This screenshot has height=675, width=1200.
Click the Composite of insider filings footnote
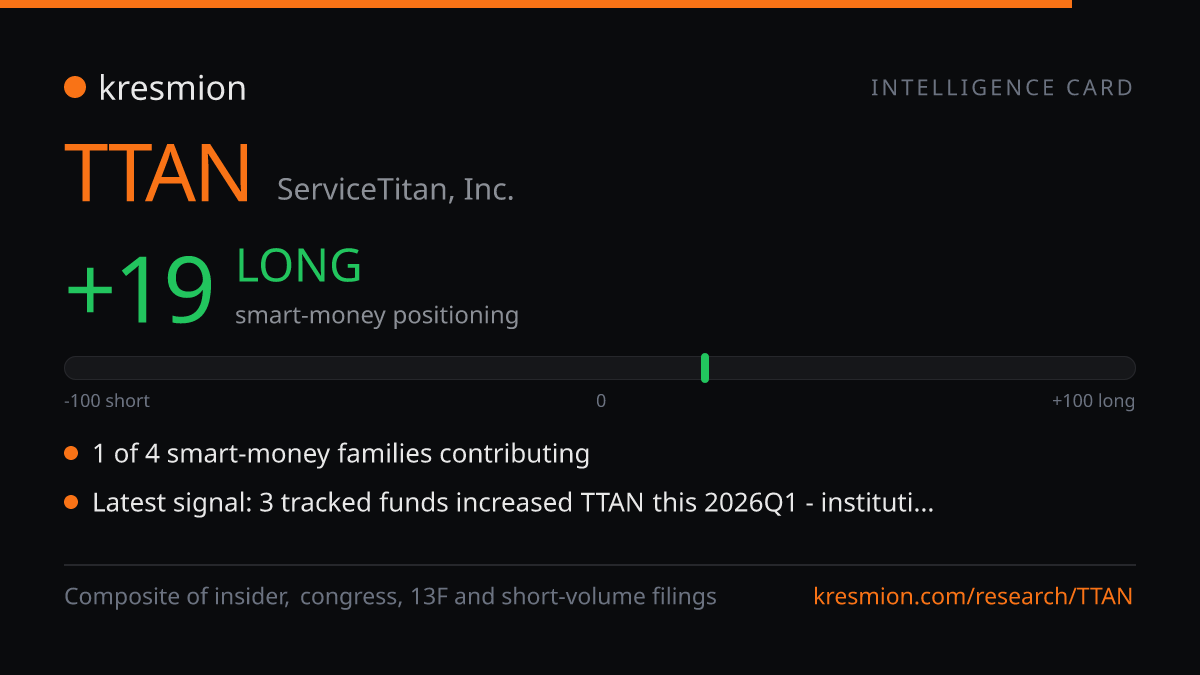(390, 597)
